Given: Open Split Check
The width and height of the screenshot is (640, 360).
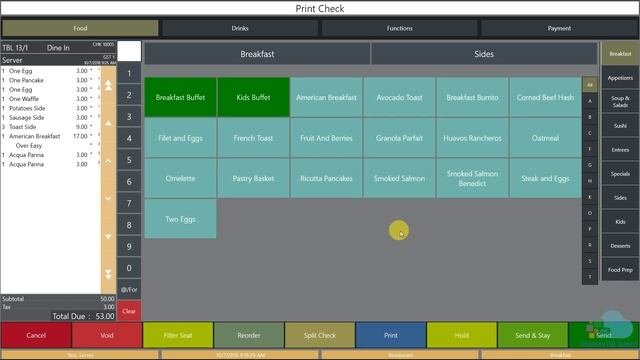Looking at the screenshot, I should [x=320, y=335].
